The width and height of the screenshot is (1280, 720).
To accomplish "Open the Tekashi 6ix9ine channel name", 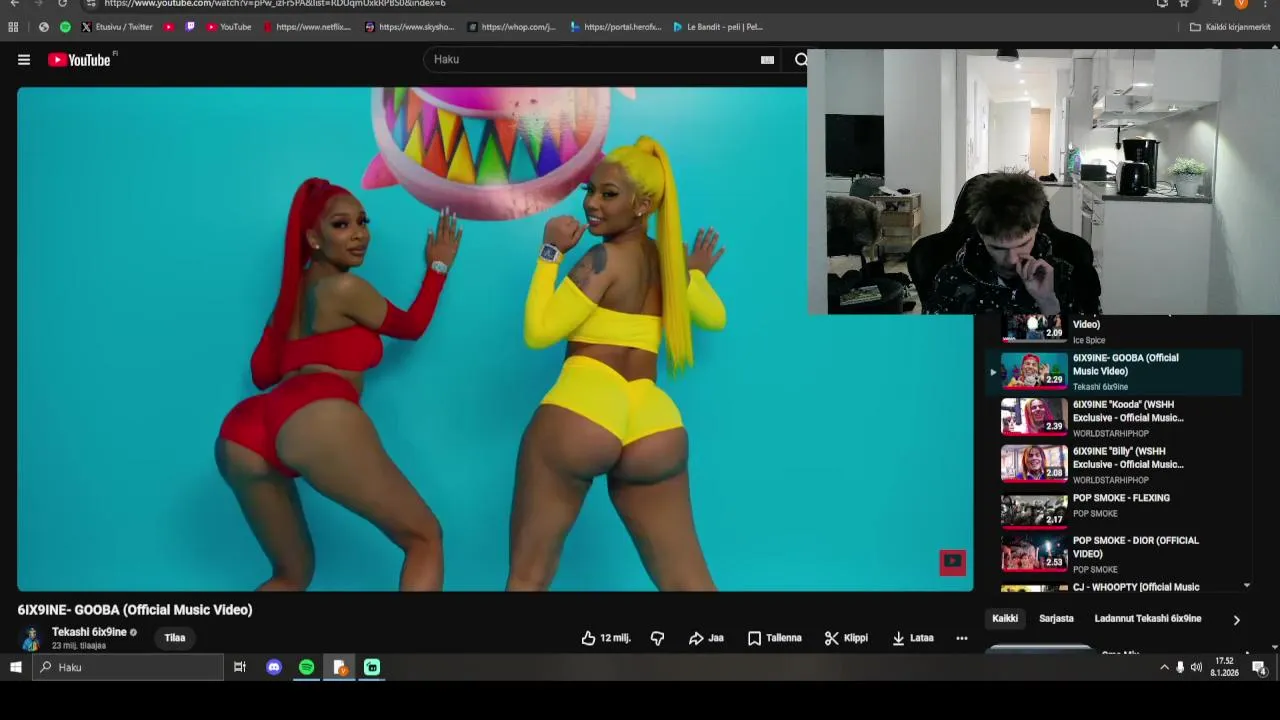I will [89, 632].
